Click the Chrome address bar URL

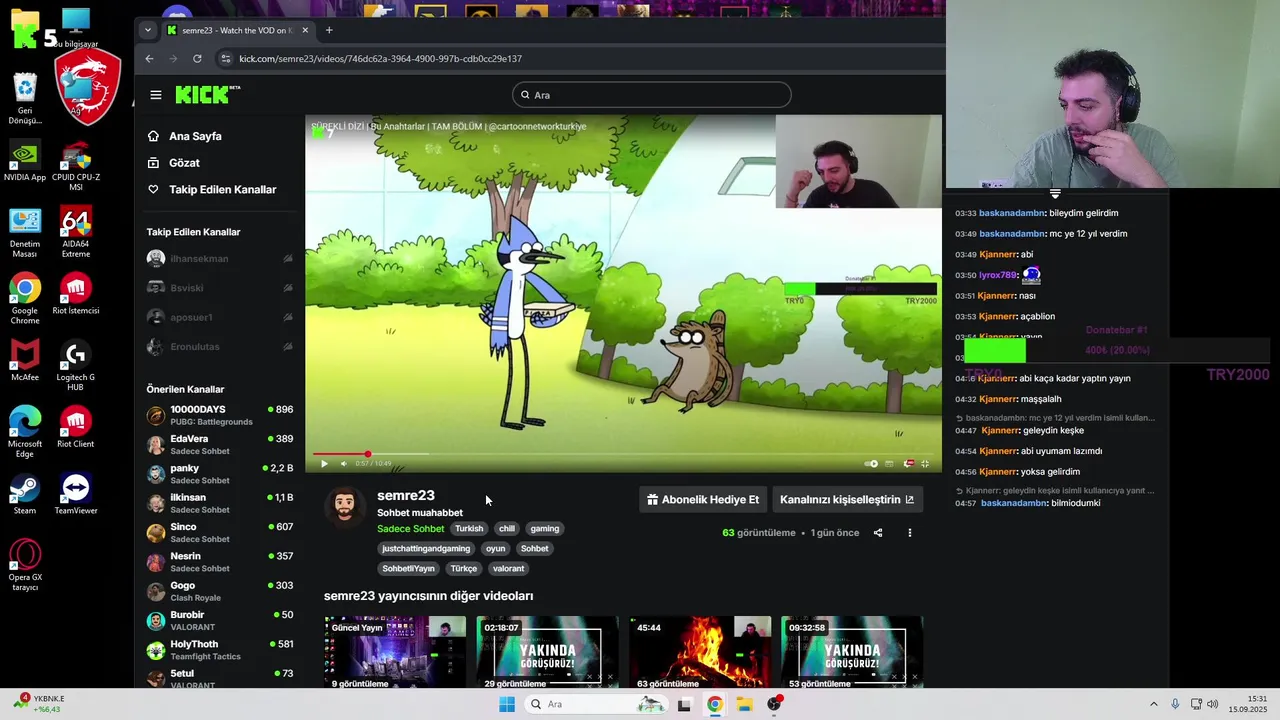tap(380, 59)
